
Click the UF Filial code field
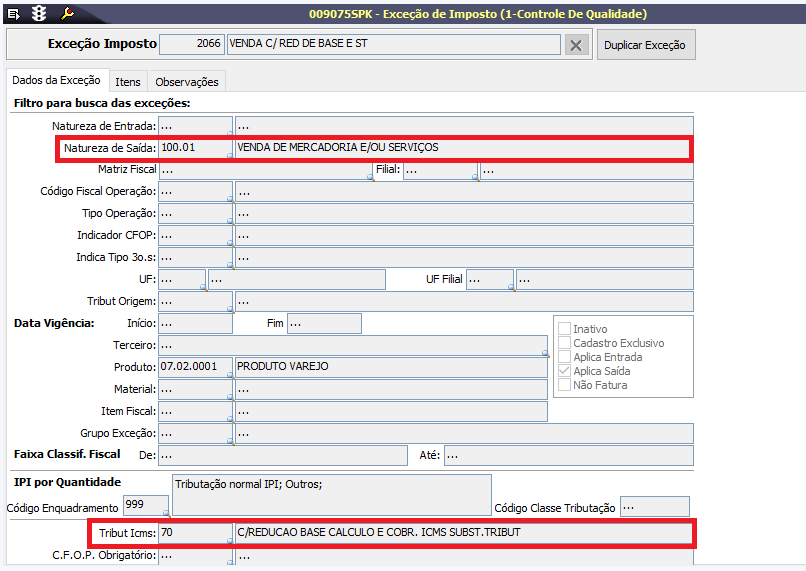(490, 280)
